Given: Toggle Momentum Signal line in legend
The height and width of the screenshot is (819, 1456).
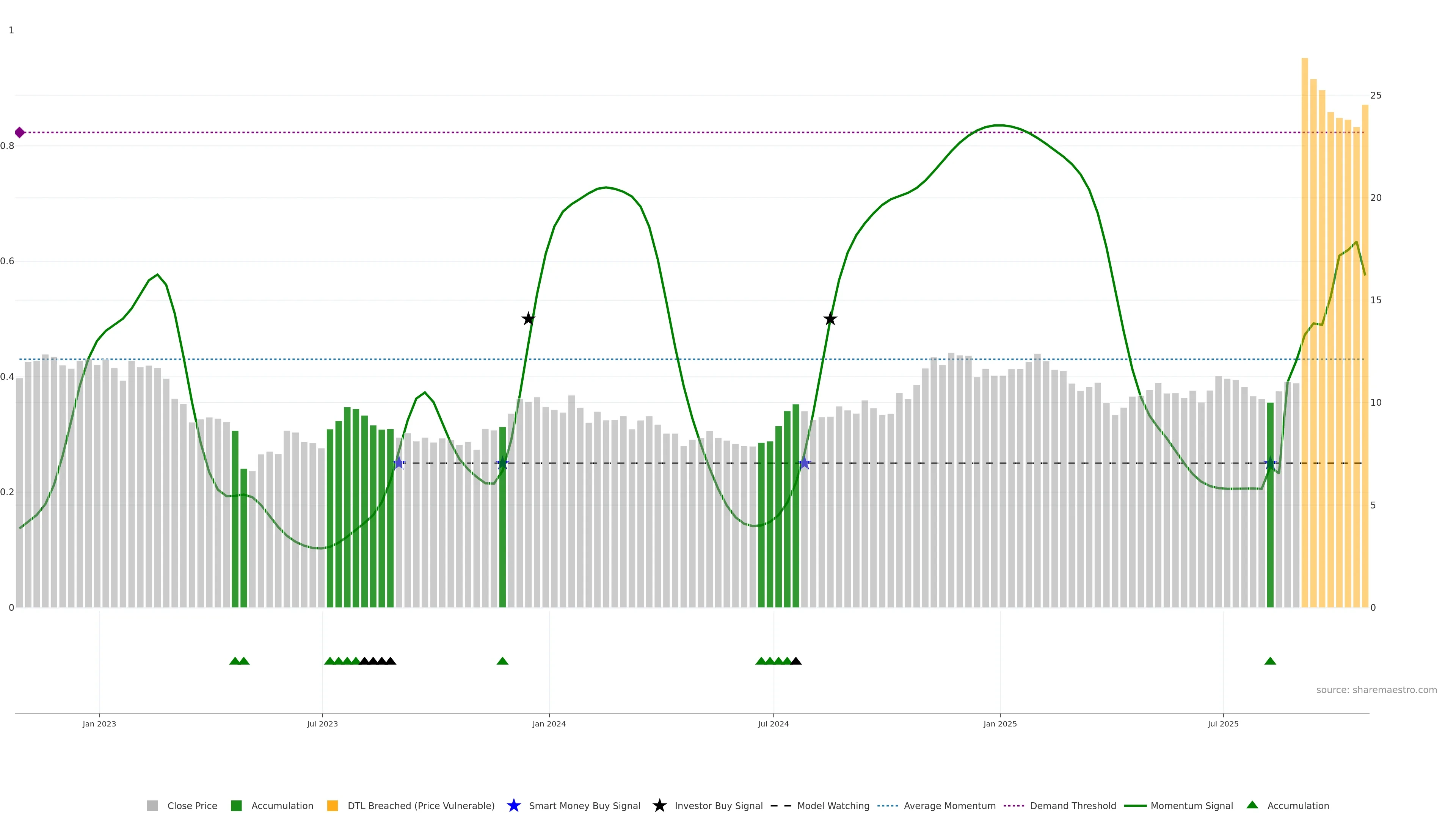Looking at the screenshot, I should (1191, 805).
